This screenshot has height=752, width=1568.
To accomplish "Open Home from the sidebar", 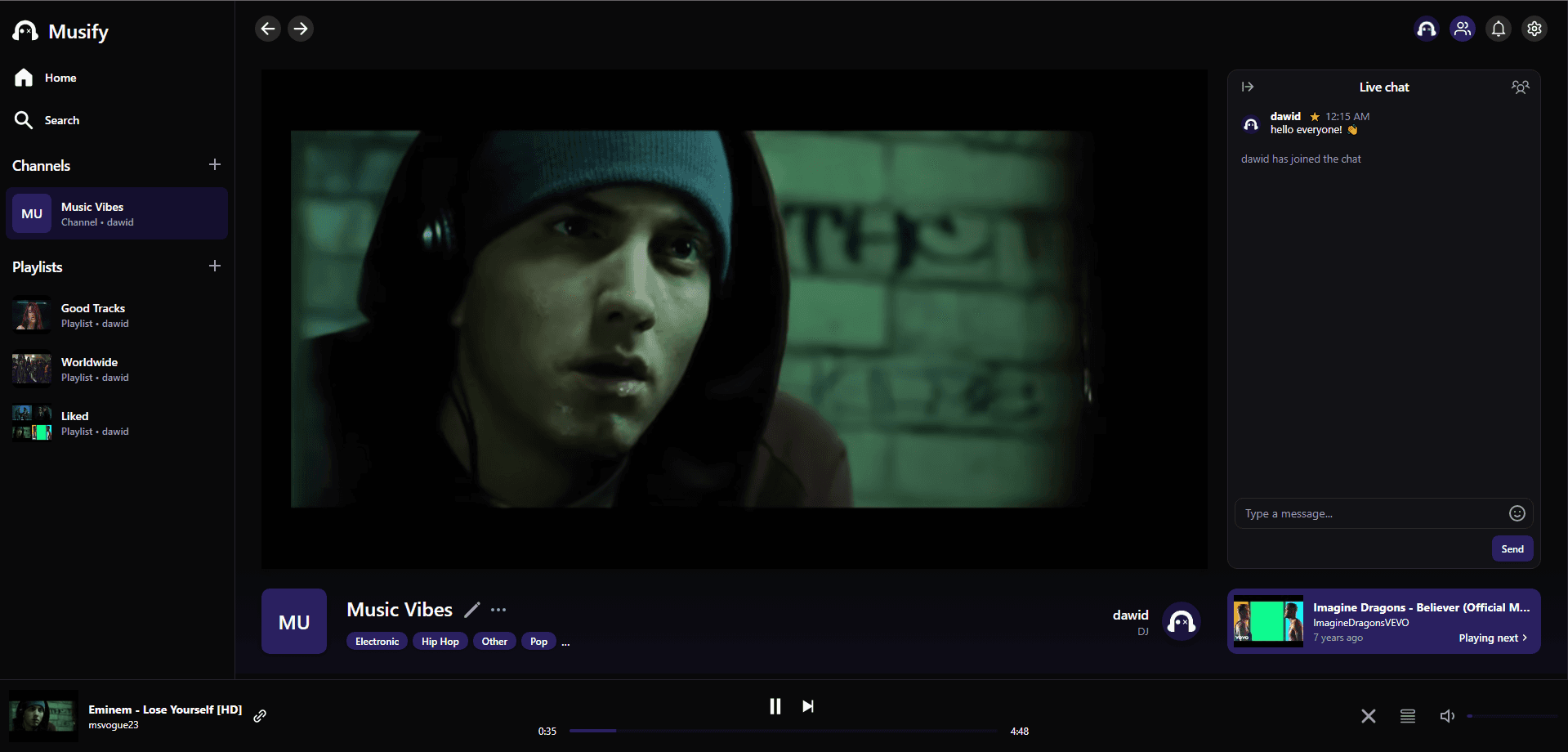I will (x=46, y=78).
